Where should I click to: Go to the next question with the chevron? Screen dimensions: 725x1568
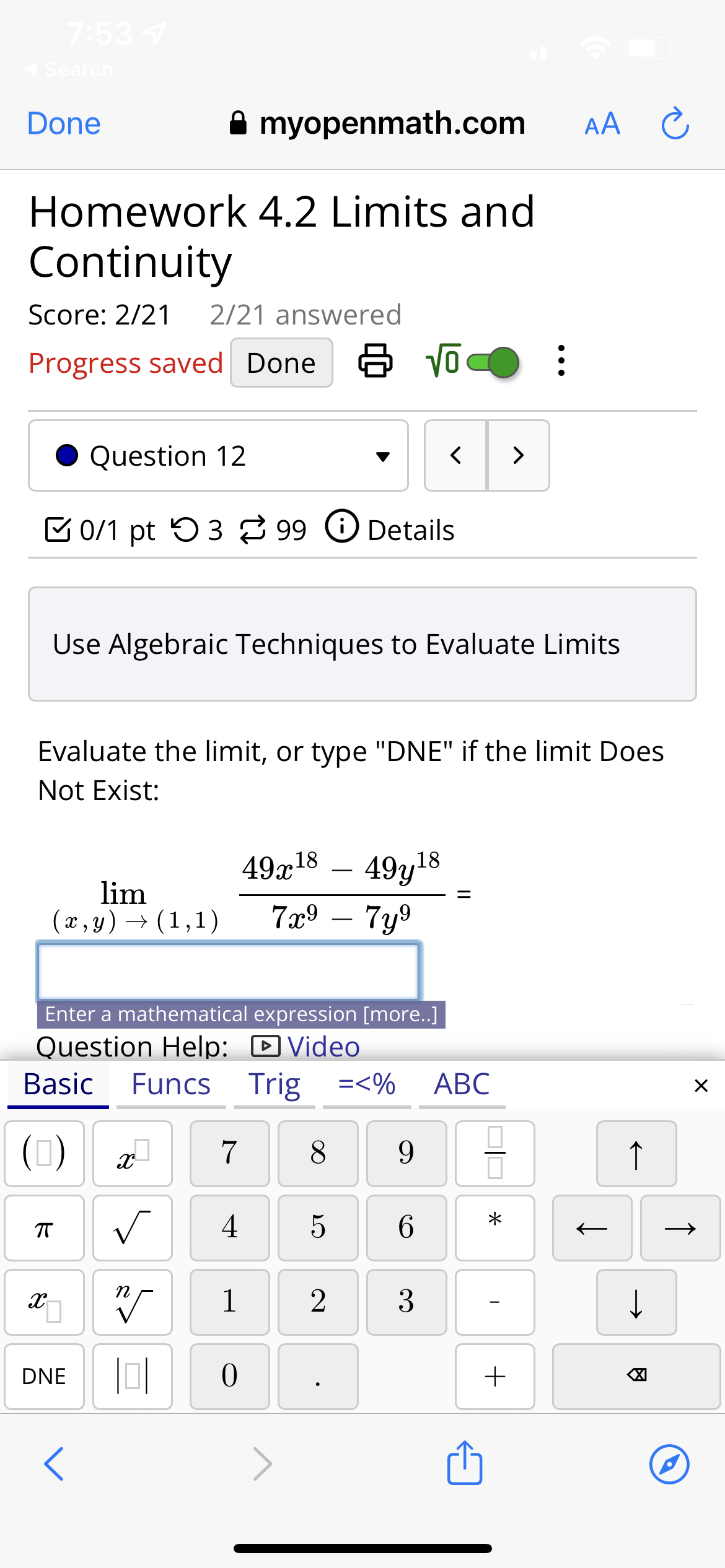pos(518,455)
